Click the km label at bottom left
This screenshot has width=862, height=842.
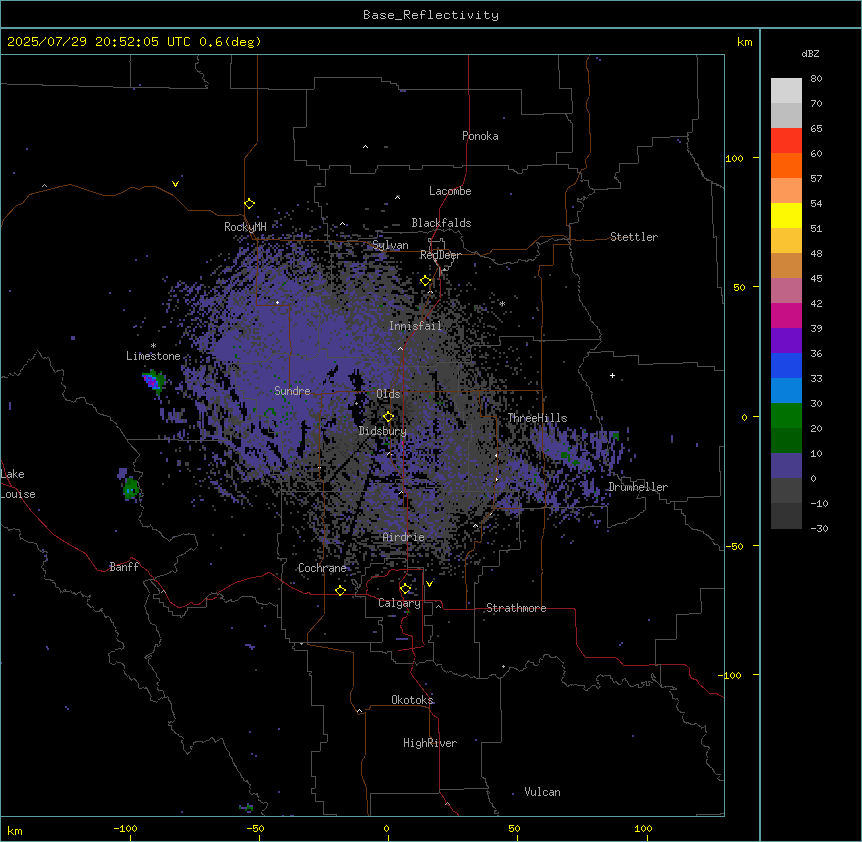[x=15, y=830]
